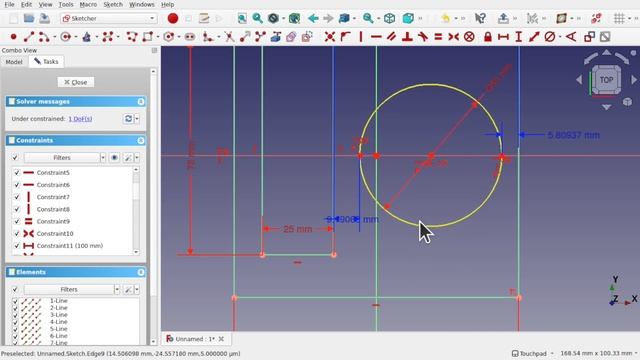This screenshot has height=360, width=640.
Task: Toggle the Elements filter master checkbox
Action: coord(15,289)
